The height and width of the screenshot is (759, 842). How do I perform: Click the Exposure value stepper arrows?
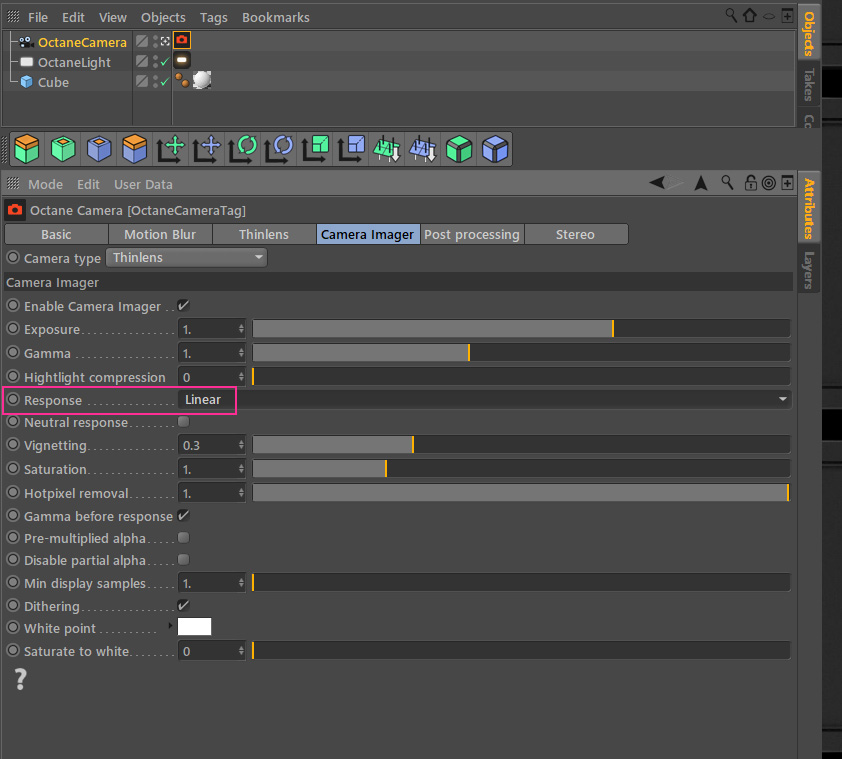tap(241, 329)
